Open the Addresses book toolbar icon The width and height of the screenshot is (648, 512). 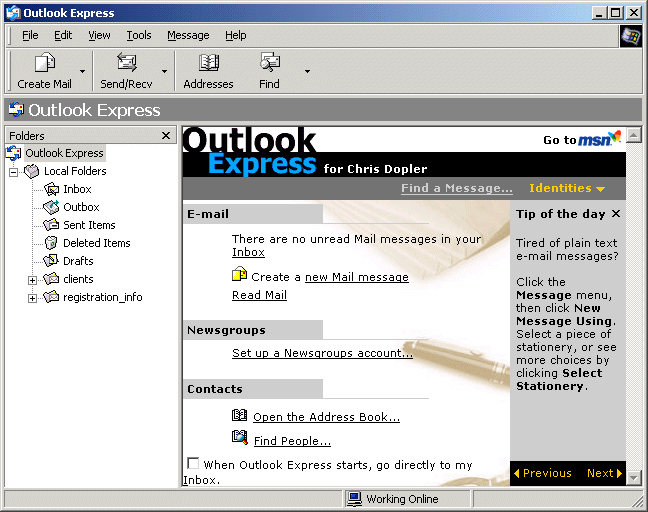coord(209,63)
